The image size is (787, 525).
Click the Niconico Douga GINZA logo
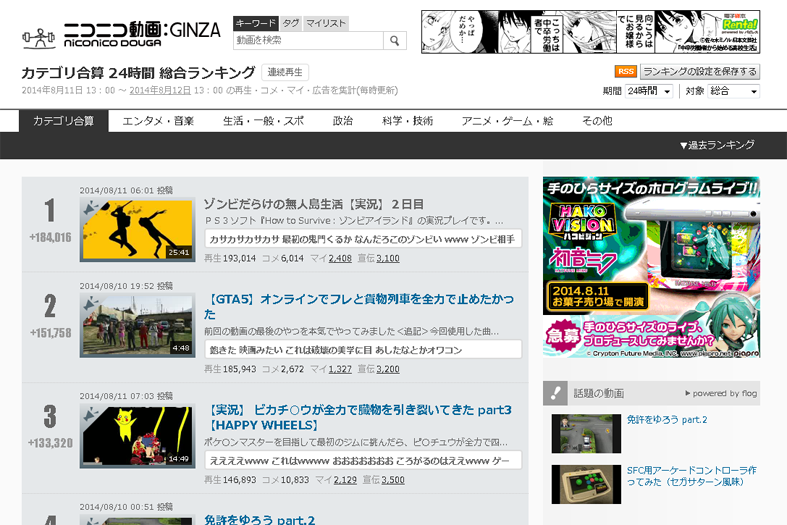[121, 35]
